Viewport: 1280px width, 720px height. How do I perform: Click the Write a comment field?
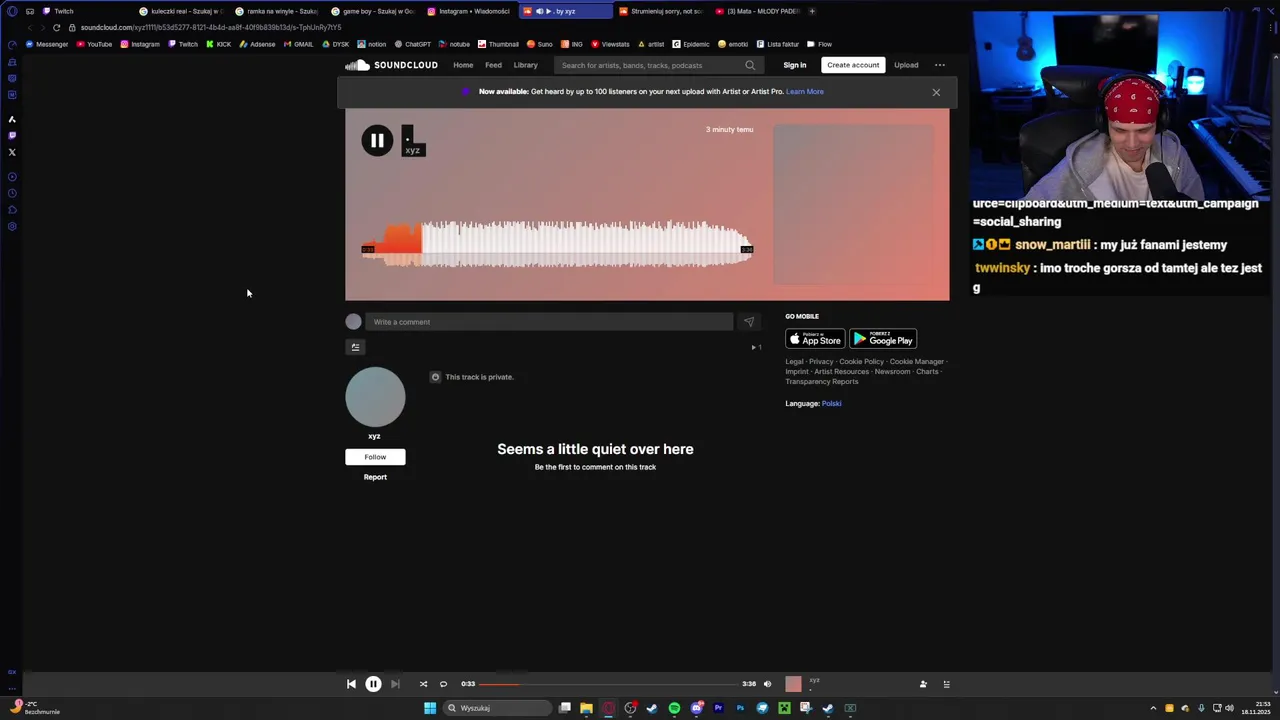point(549,322)
